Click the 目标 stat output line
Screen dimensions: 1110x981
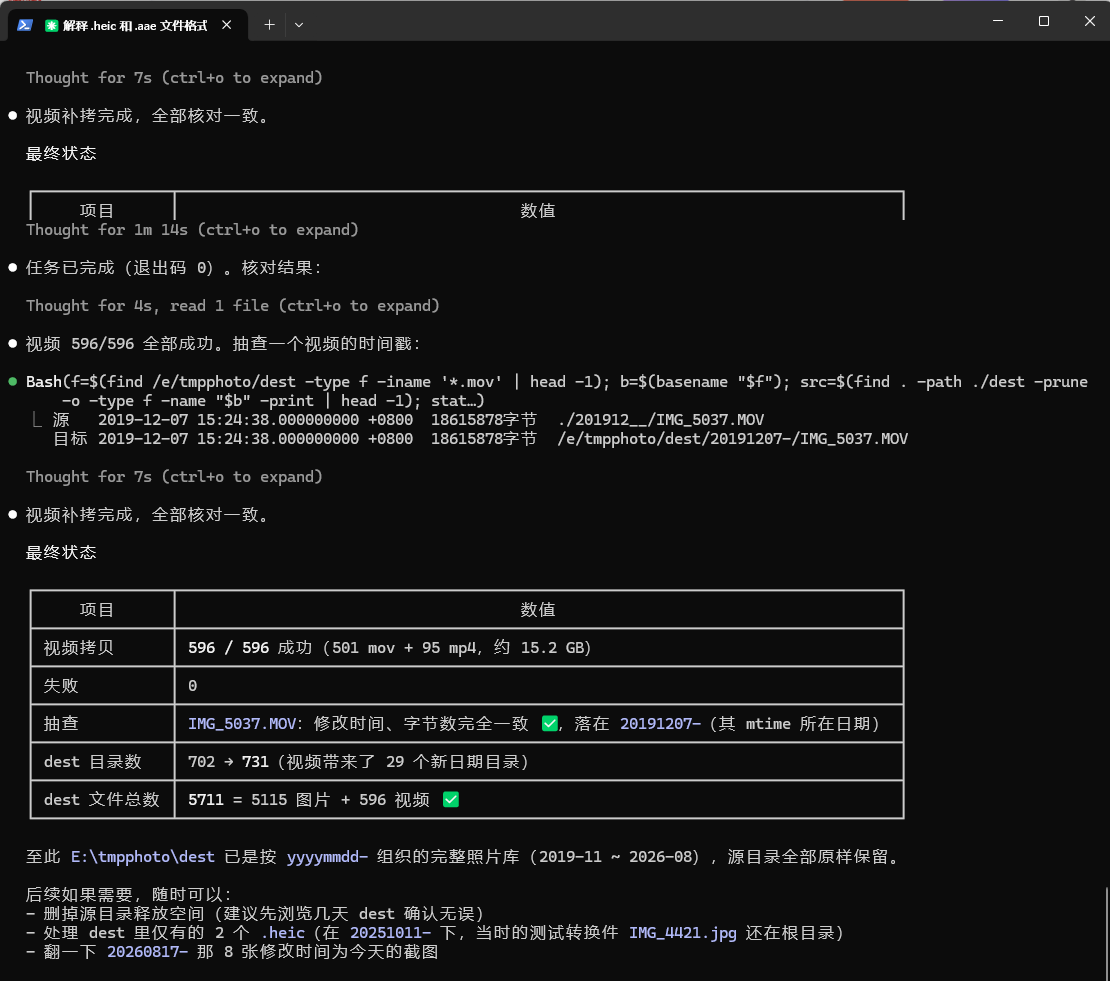click(480, 439)
